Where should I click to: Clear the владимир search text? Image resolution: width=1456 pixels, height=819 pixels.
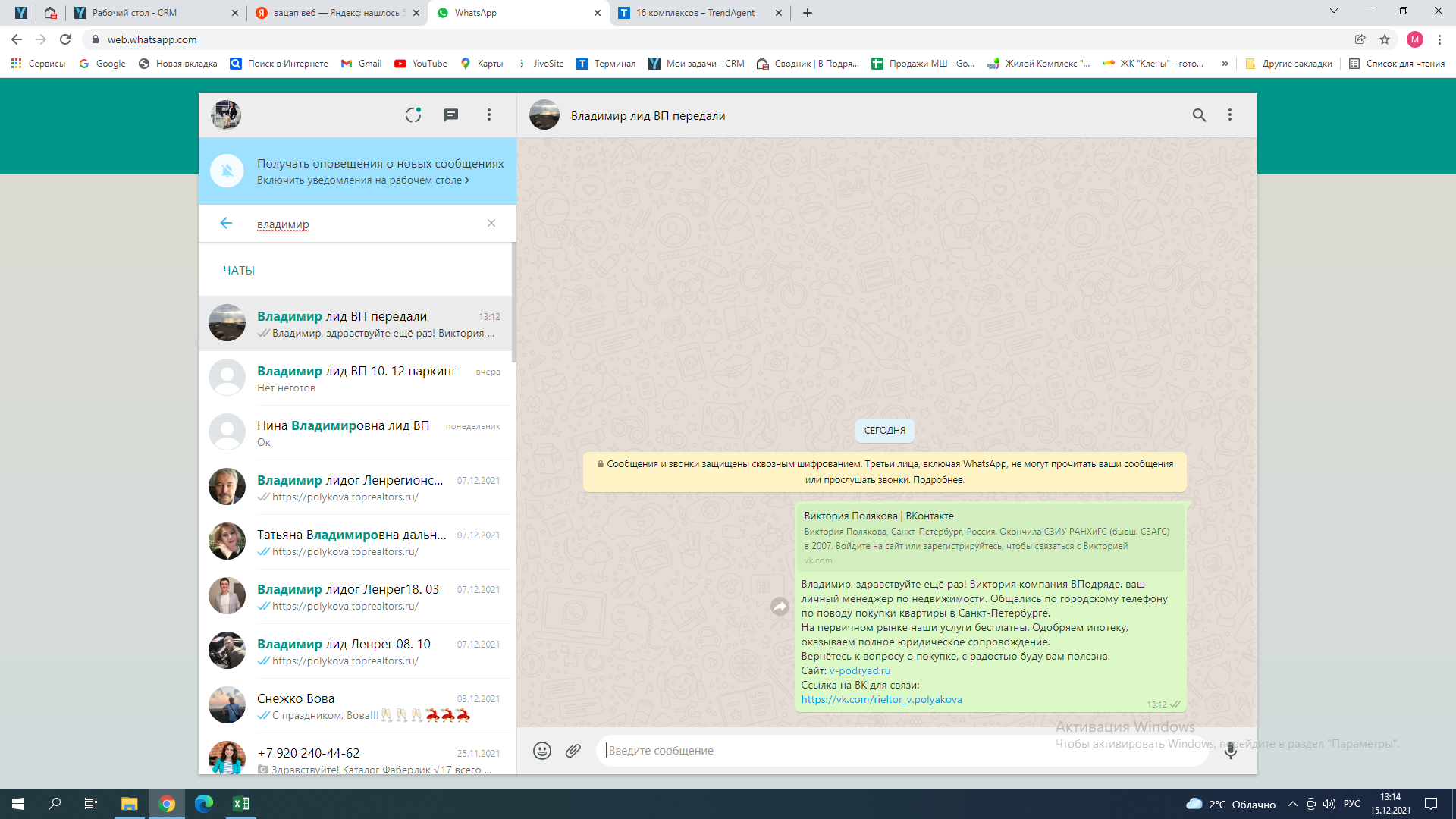click(491, 223)
